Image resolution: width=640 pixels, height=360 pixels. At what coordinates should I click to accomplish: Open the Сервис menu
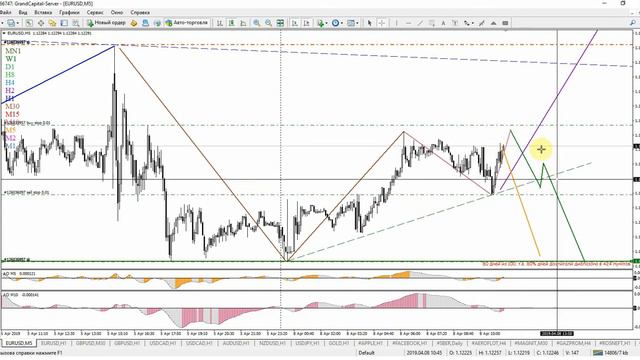pyautogui.click(x=95, y=13)
